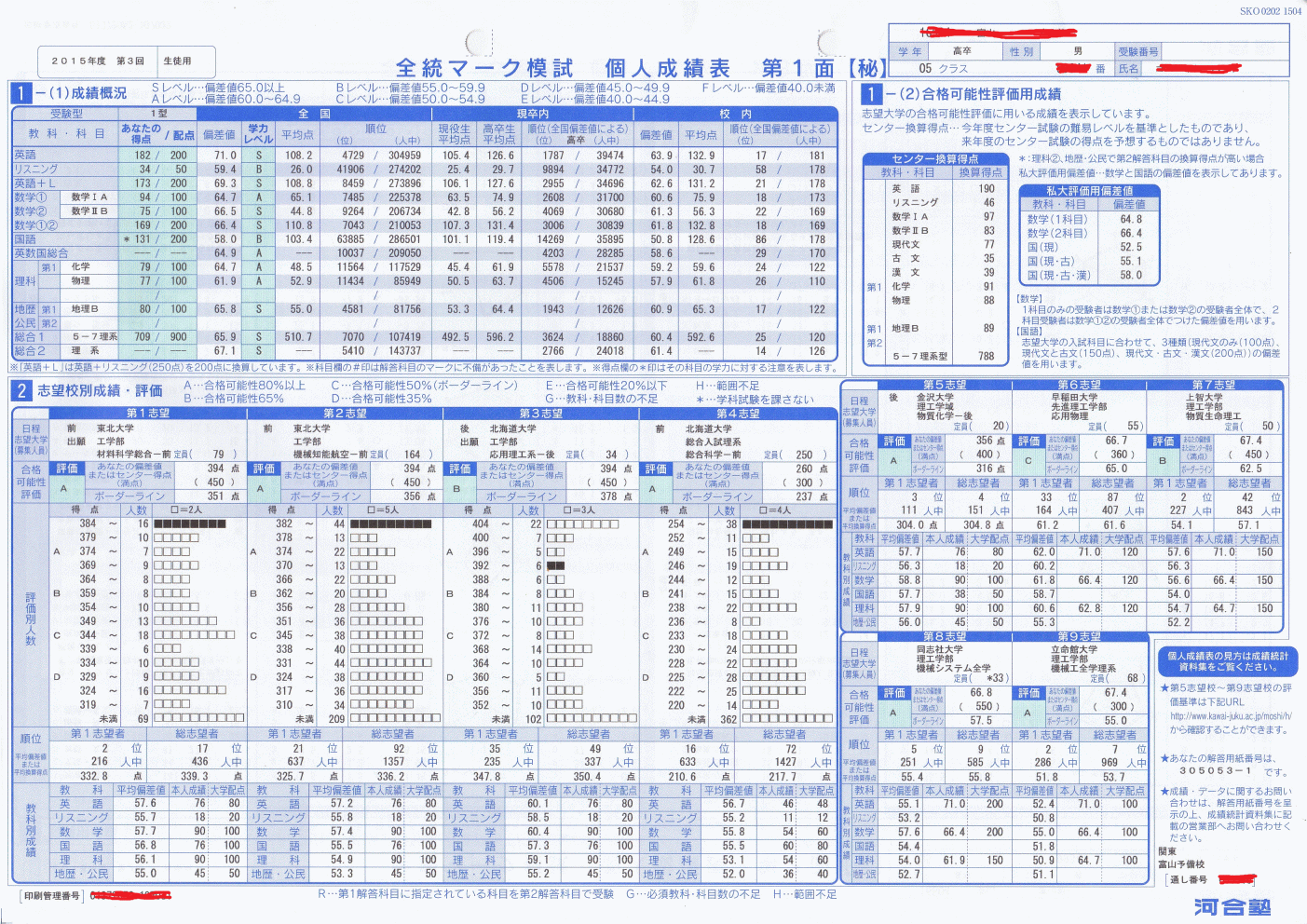The width and height of the screenshot is (1307, 924).
Task: Select answer sheet number 305053-1
Action: point(1215,771)
